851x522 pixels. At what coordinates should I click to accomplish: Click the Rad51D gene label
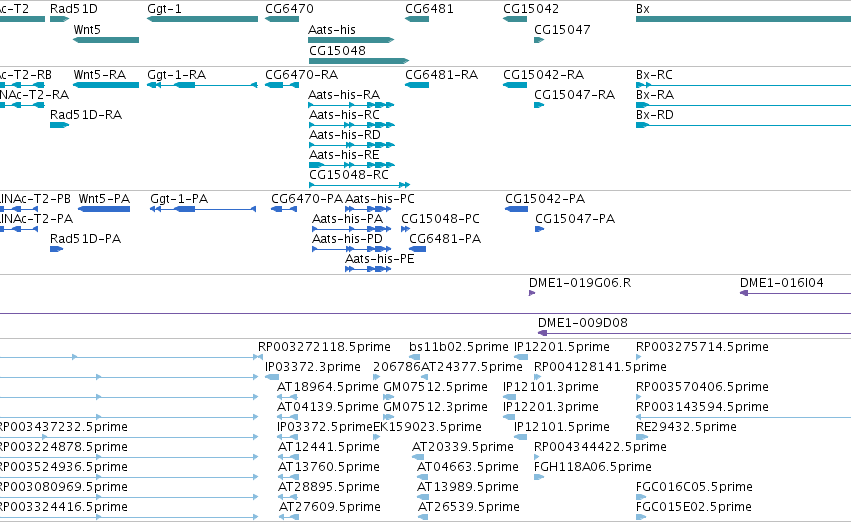[x=74, y=9]
